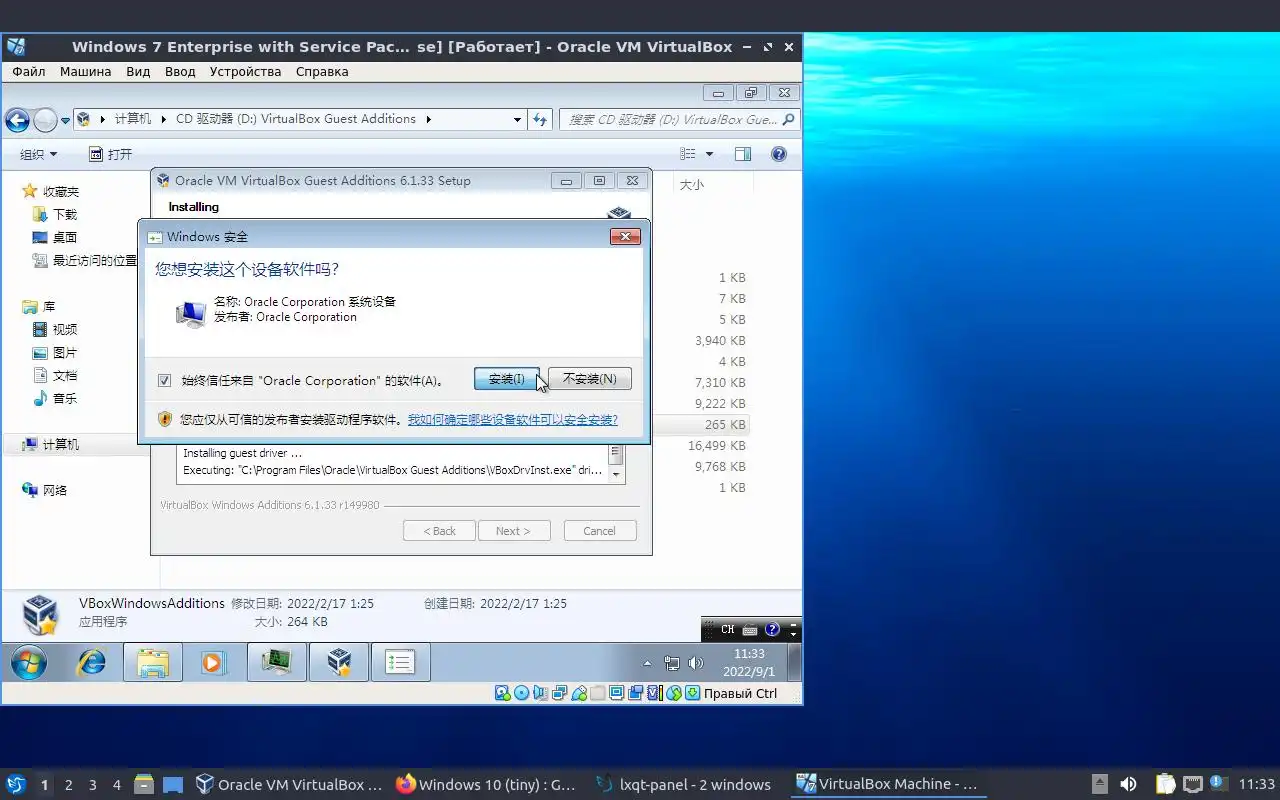This screenshot has height=800, width=1280.
Task: Open the Файл menu
Action: pos(29,71)
